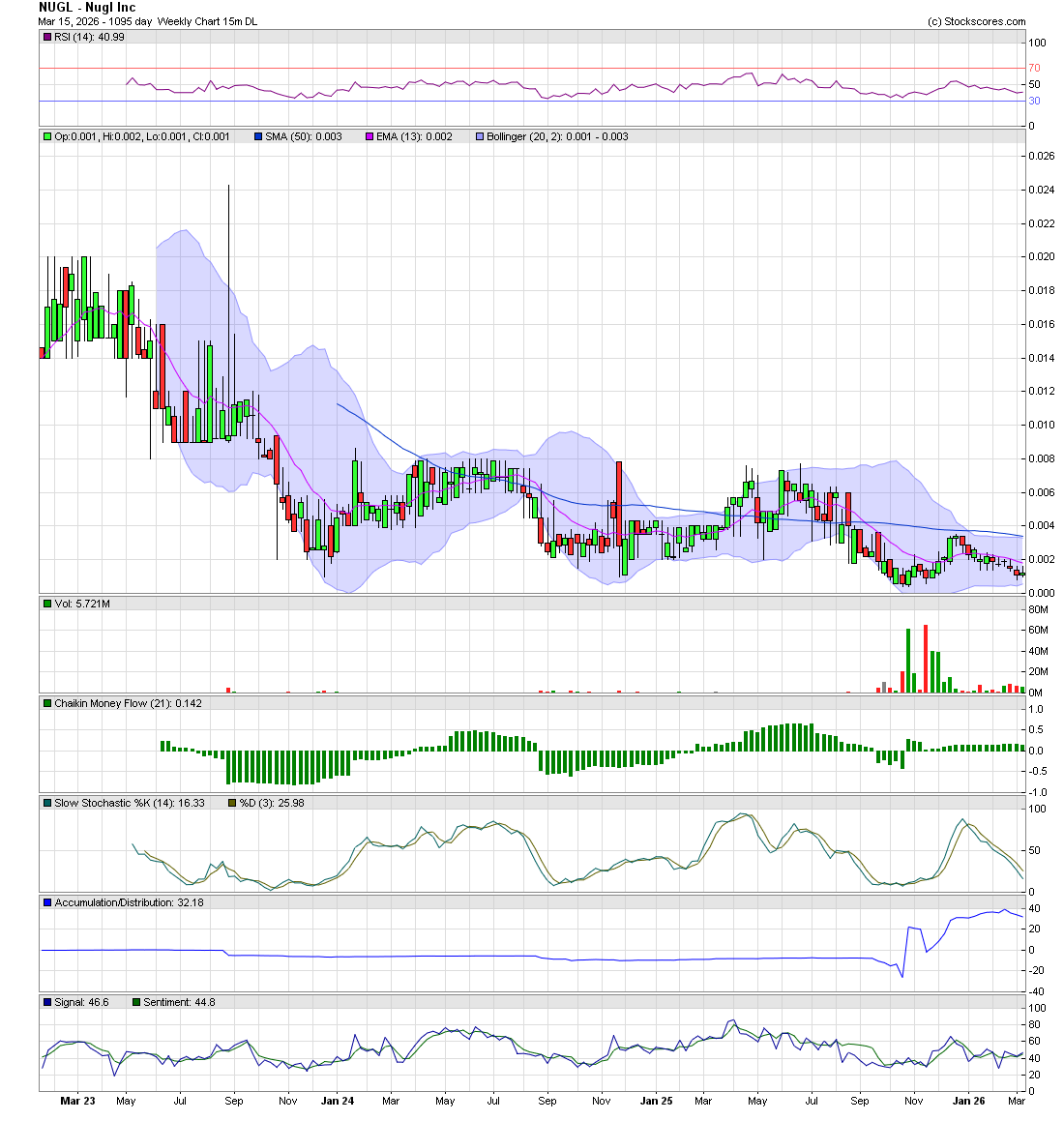The image size is (1064, 1121).
Task: Click the 0.010 price axis label
Action: point(1041,425)
